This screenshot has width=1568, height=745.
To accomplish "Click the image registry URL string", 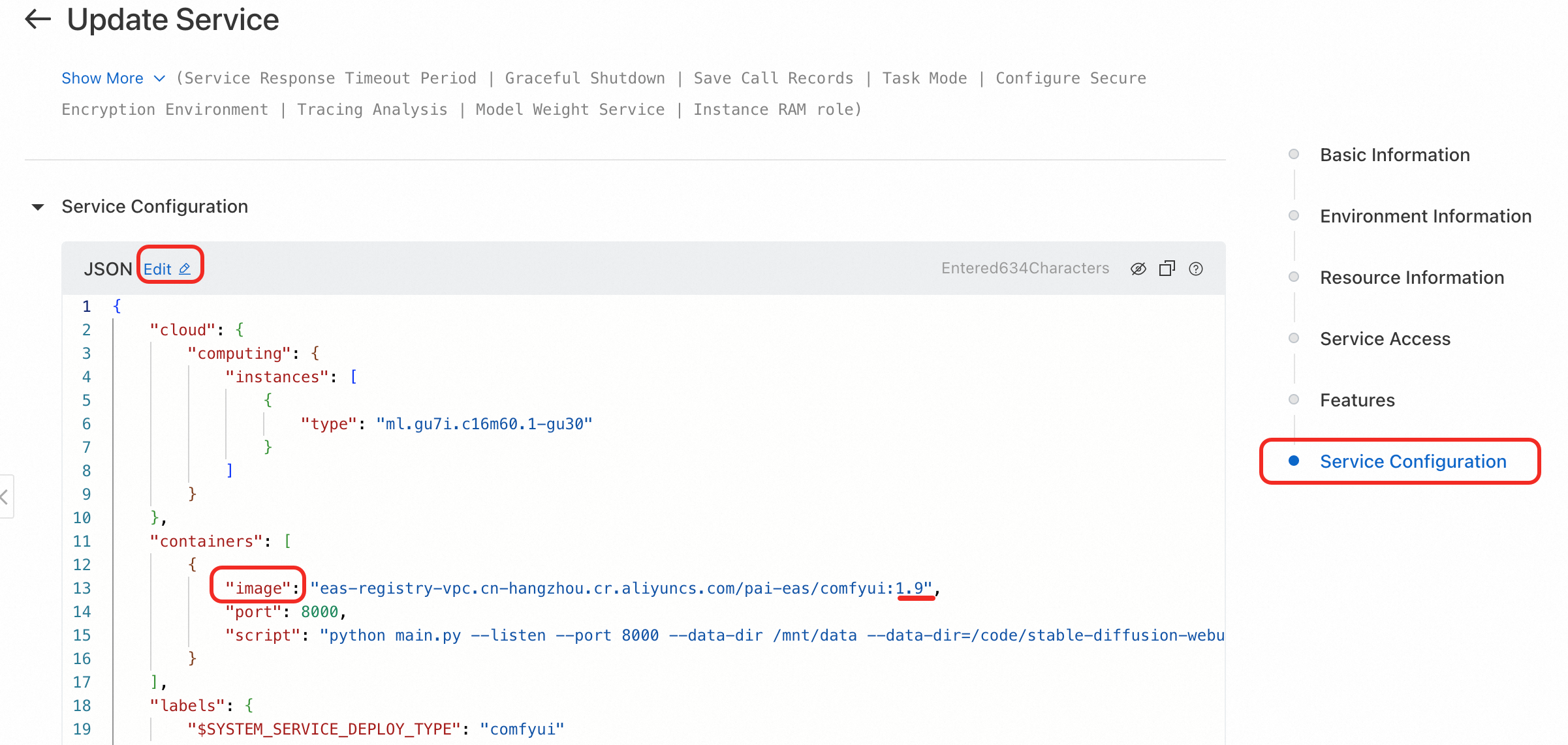I will 620,588.
